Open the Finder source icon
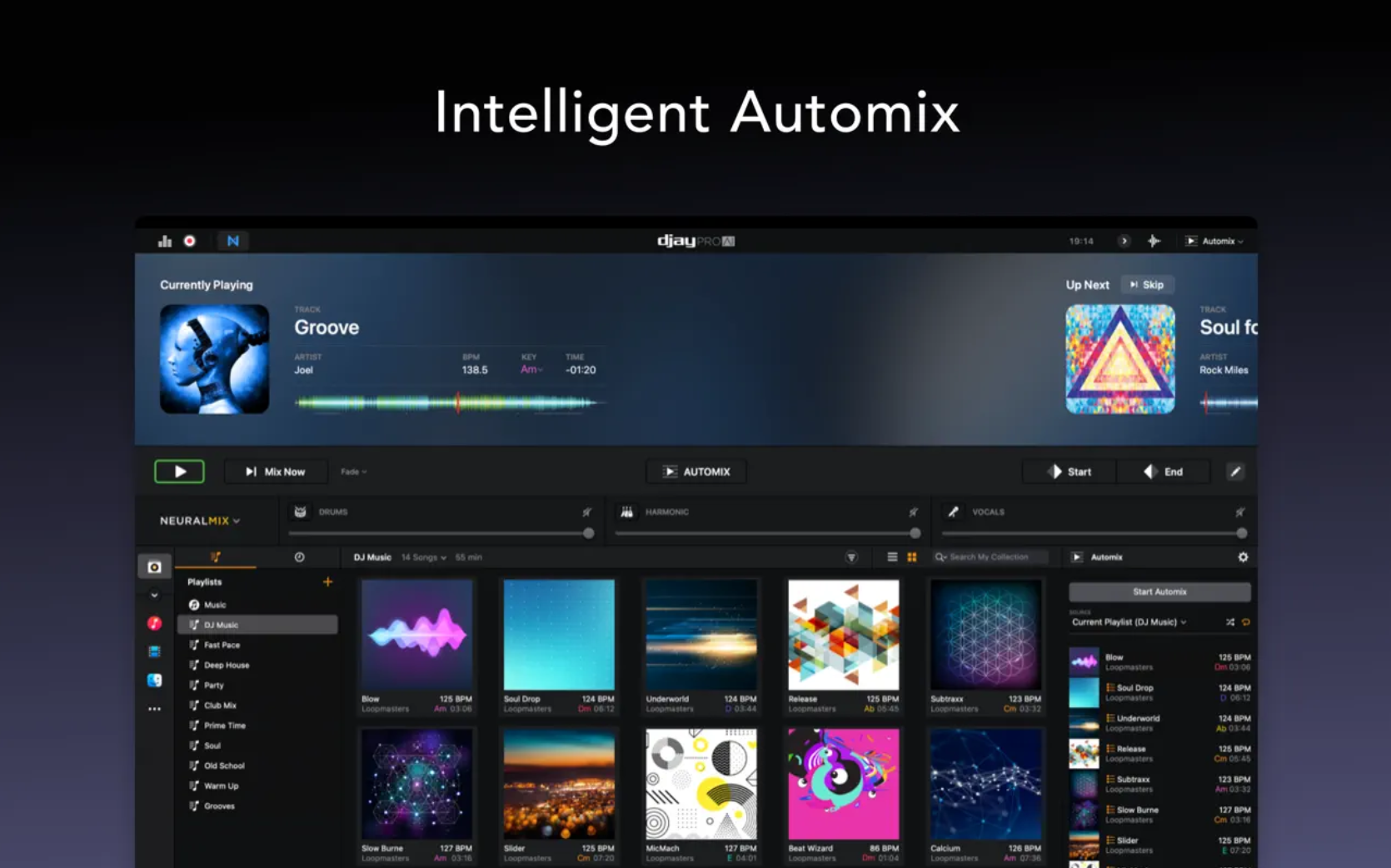This screenshot has width=1391, height=868. (x=154, y=680)
